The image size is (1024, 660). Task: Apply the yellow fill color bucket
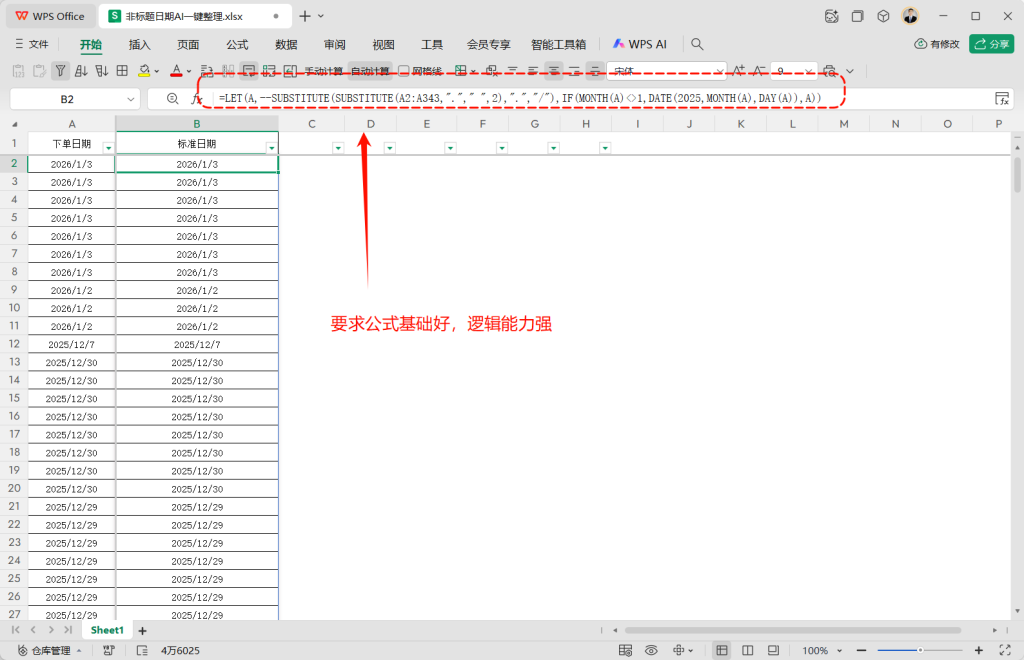(144, 71)
